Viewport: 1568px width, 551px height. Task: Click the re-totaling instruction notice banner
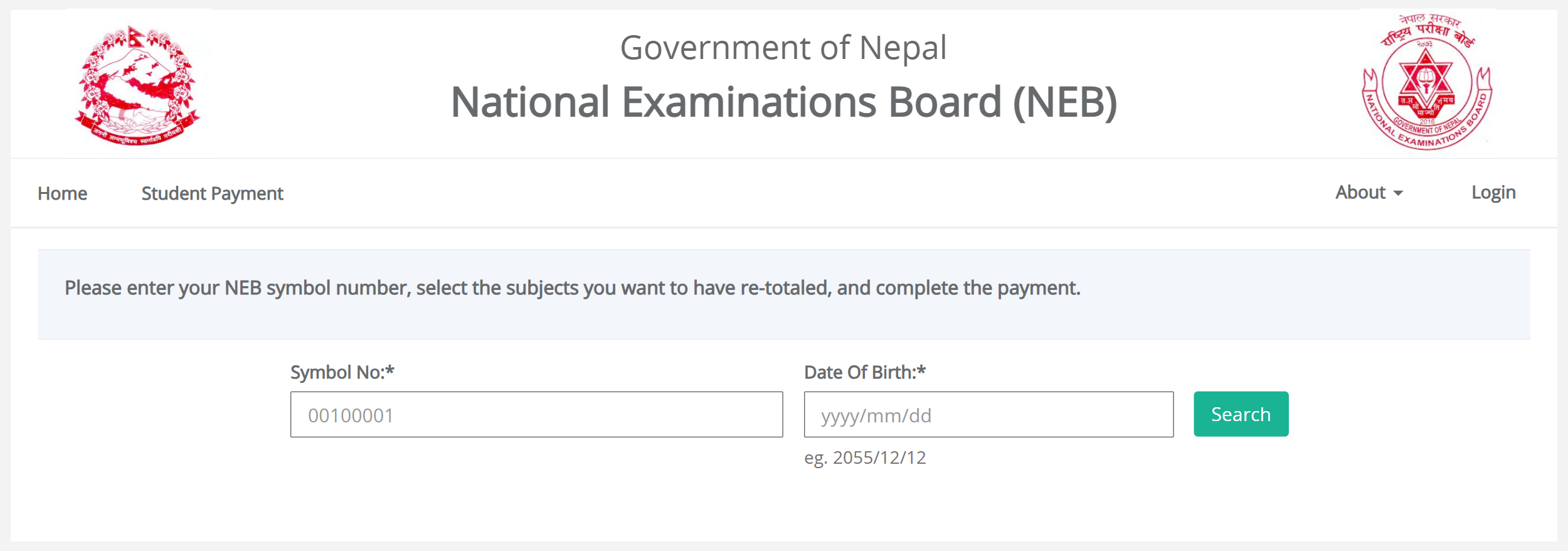pos(784,294)
